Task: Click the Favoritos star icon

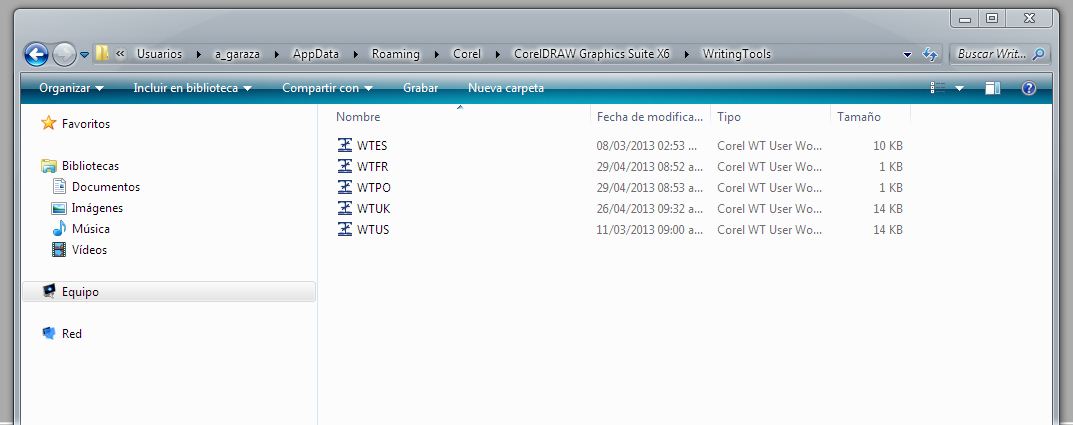Action: 48,124
